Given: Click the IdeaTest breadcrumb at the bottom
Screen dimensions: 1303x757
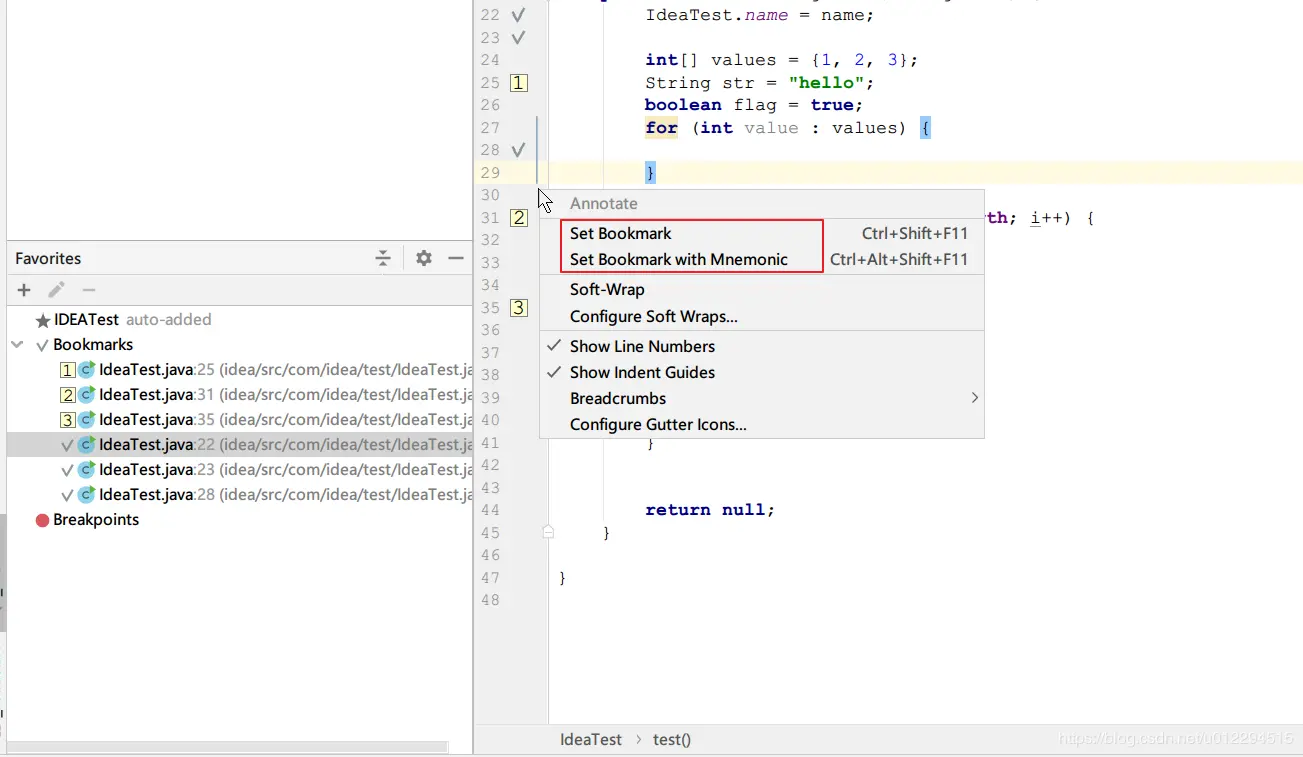Looking at the screenshot, I should click(591, 740).
